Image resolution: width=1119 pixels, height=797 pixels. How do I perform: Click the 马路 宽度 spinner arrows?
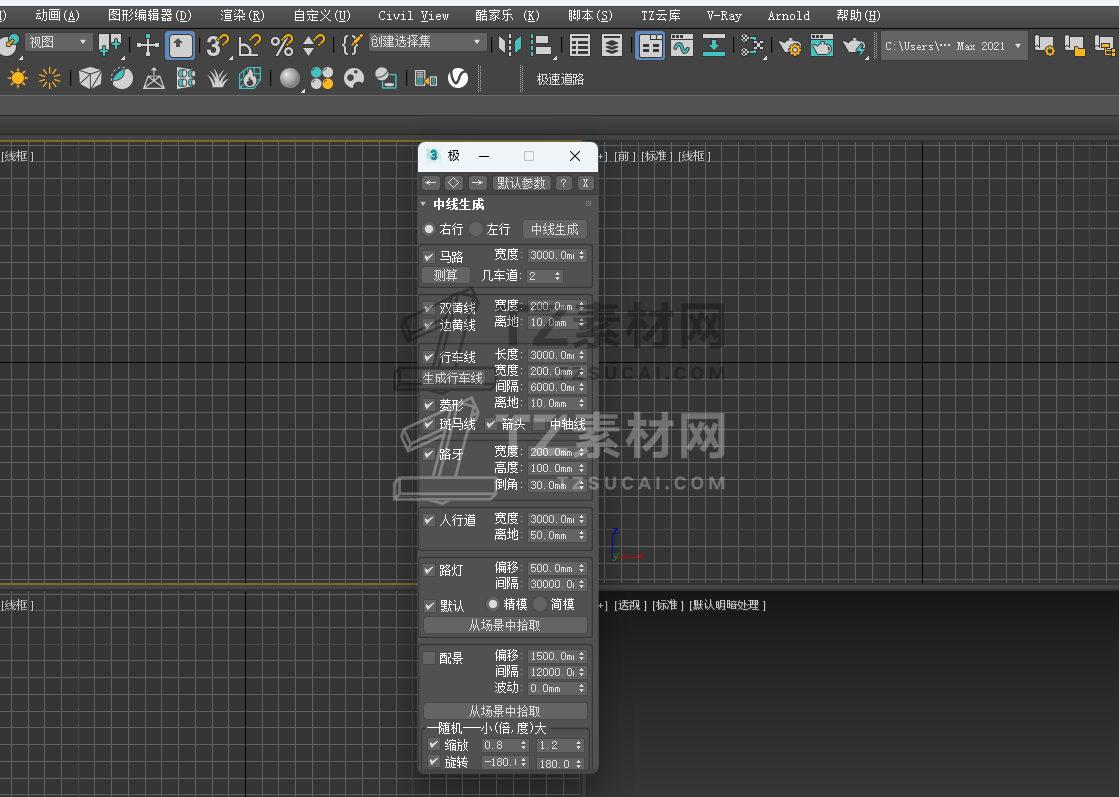click(x=582, y=255)
